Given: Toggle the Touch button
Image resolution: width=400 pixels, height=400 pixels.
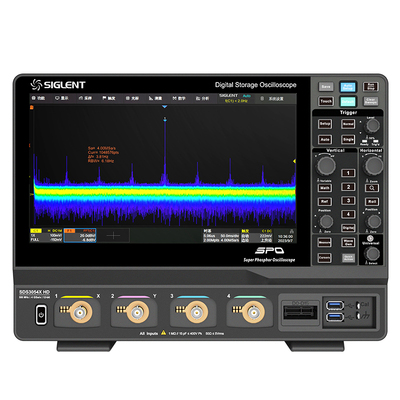Looking at the screenshot, I should coord(326,101).
